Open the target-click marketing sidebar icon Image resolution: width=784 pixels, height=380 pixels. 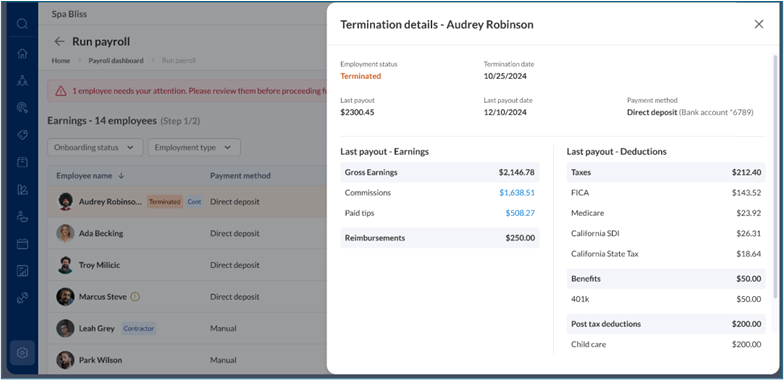pos(22,108)
